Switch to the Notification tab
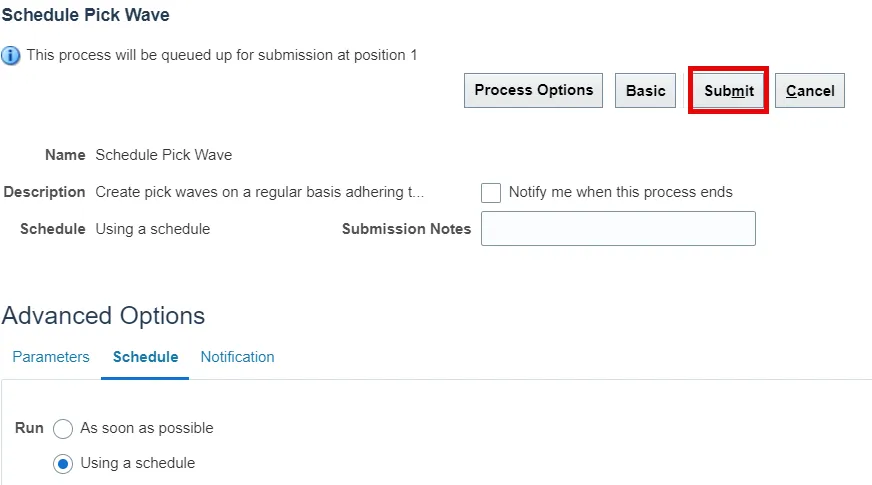This screenshot has width=872, height=485. [237, 357]
